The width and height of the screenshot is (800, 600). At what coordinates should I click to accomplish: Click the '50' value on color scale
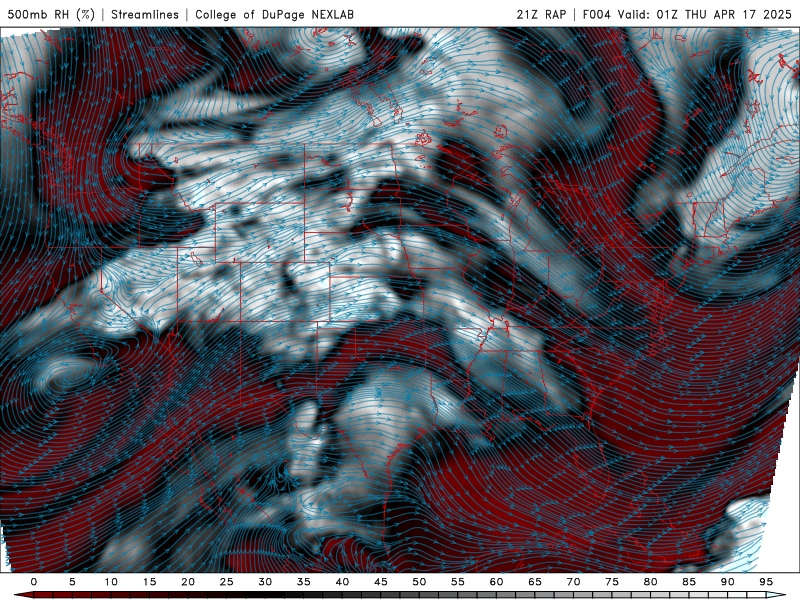(419, 582)
